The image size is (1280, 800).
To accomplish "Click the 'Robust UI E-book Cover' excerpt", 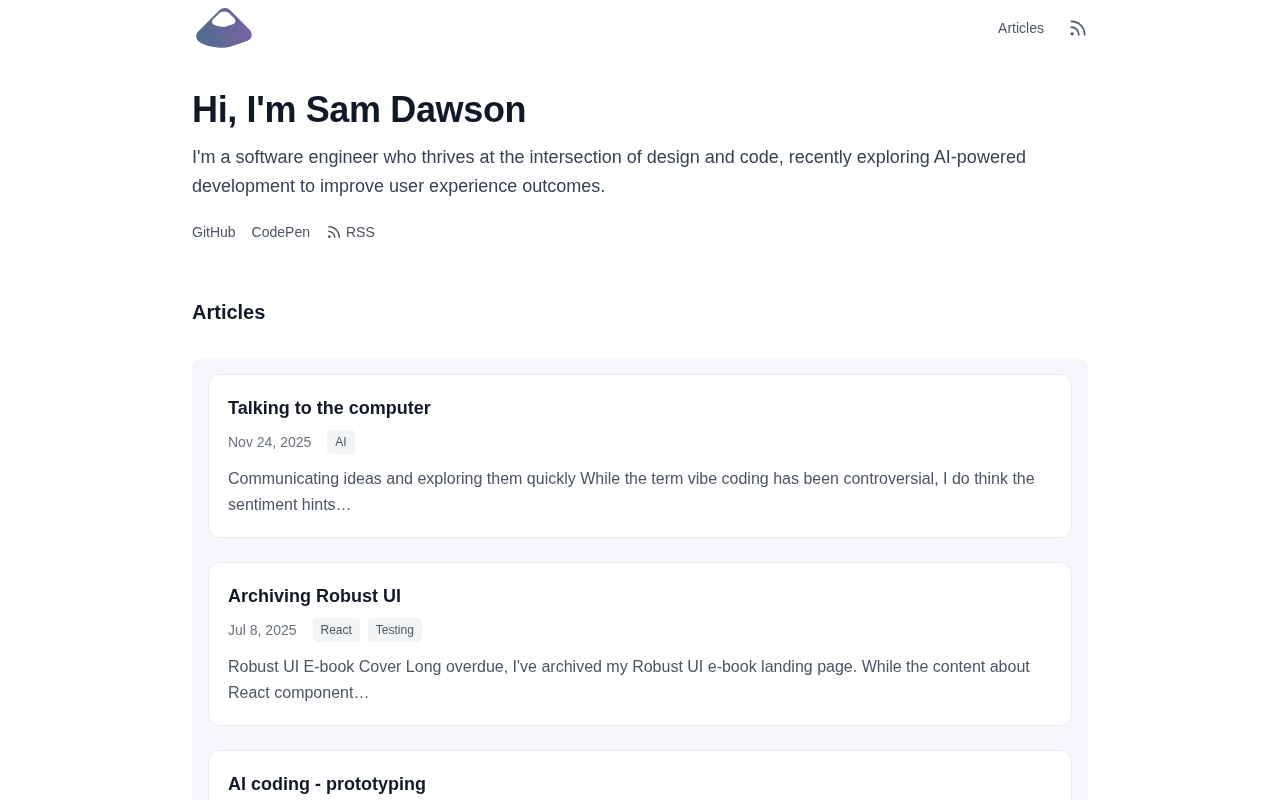I will click(x=628, y=679).
